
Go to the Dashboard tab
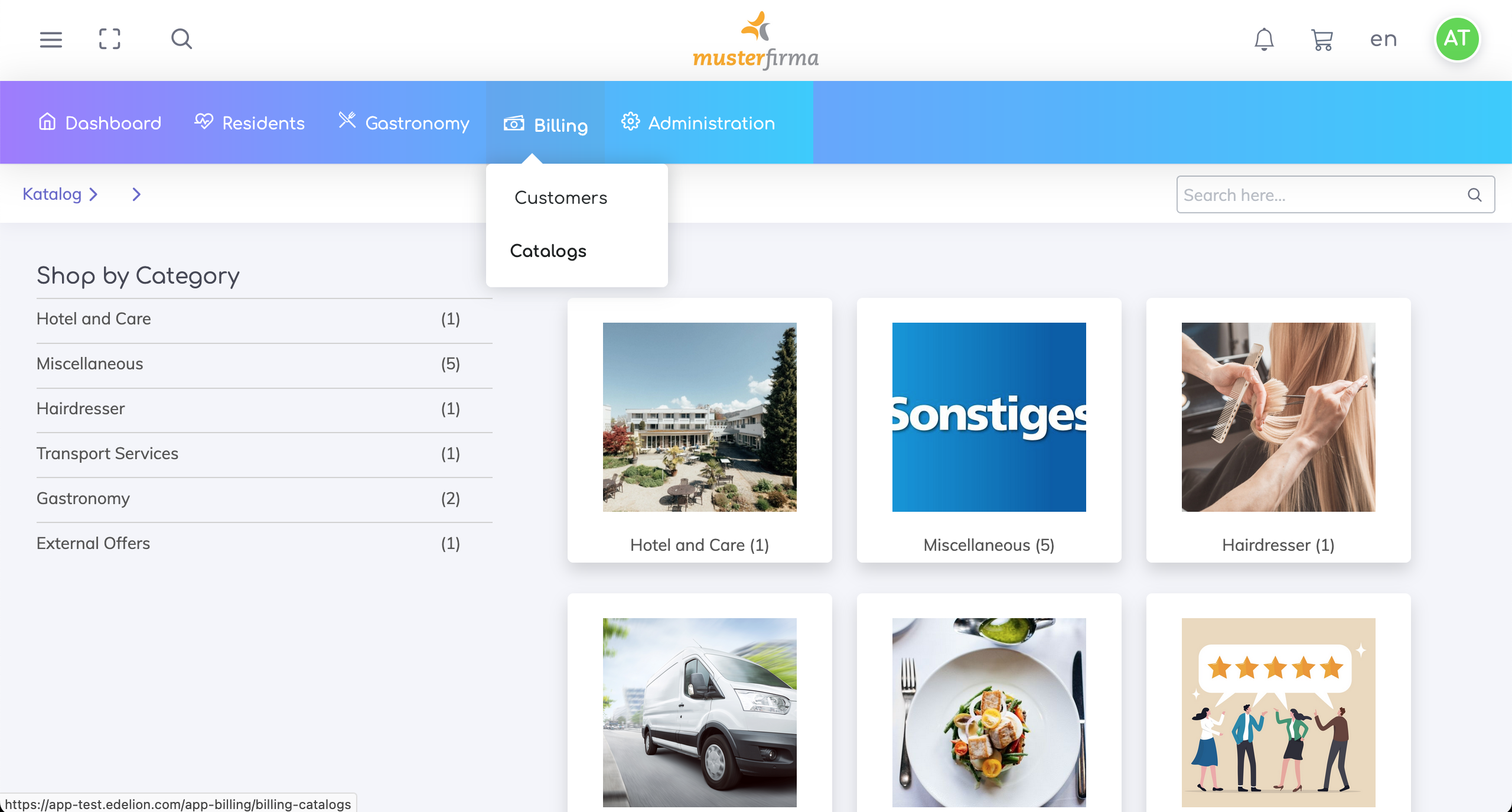coord(100,123)
